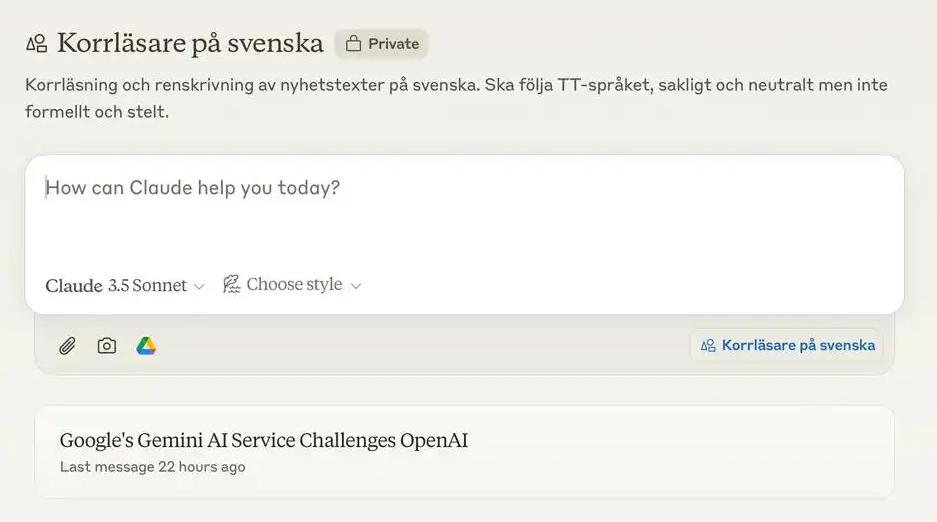The width and height of the screenshot is (937, 522).
Task: Click the icon inside the project chip
Action: pos(708,346)
